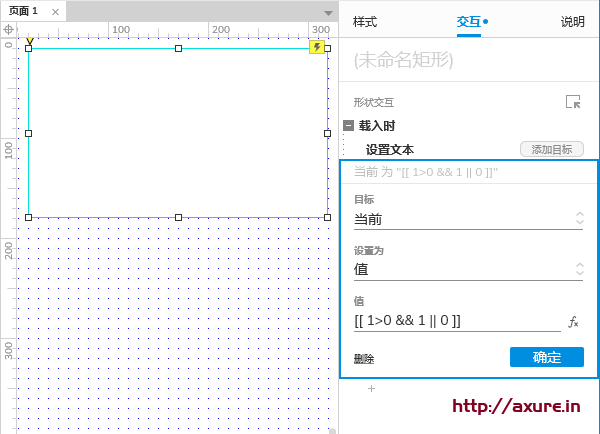The width and height of the screenshot is (600, 434).
Task: Click the right-middle resize handle of rectangle
Action: [328, 134]
